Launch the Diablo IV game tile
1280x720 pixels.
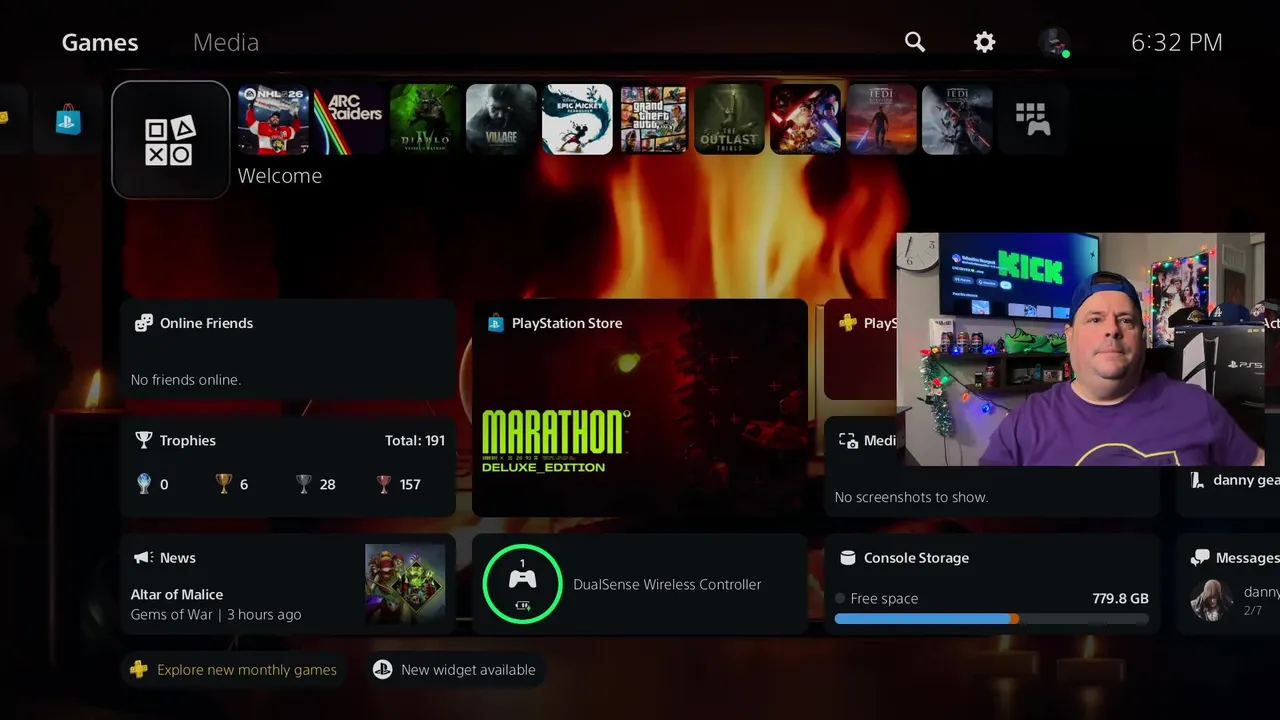tap(425, 119)
